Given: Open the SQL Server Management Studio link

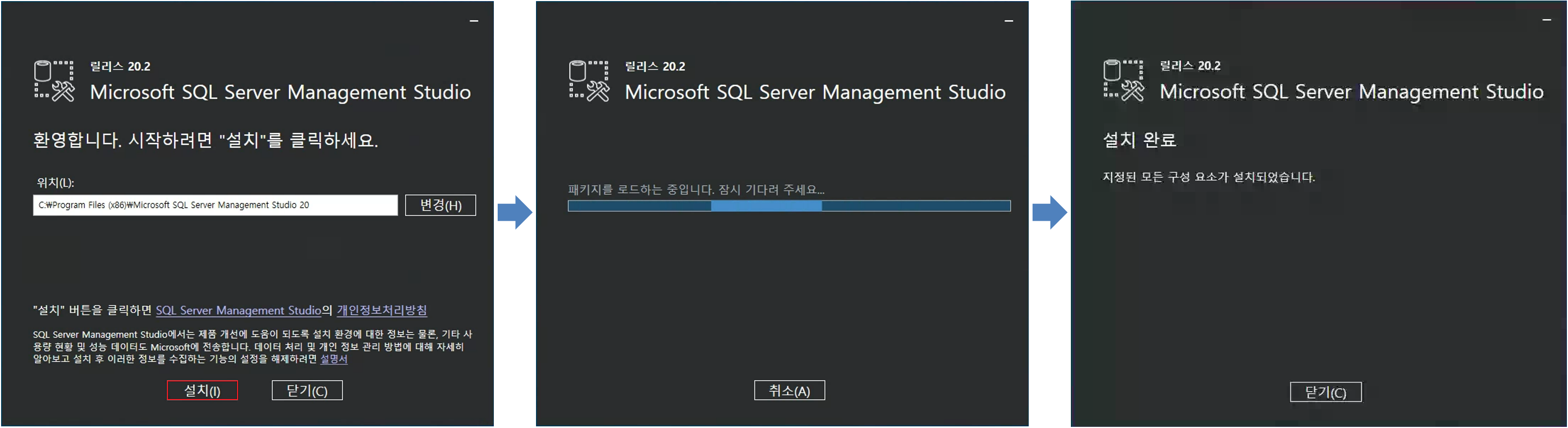Looking at the screenshot, I should pos(238,310).
